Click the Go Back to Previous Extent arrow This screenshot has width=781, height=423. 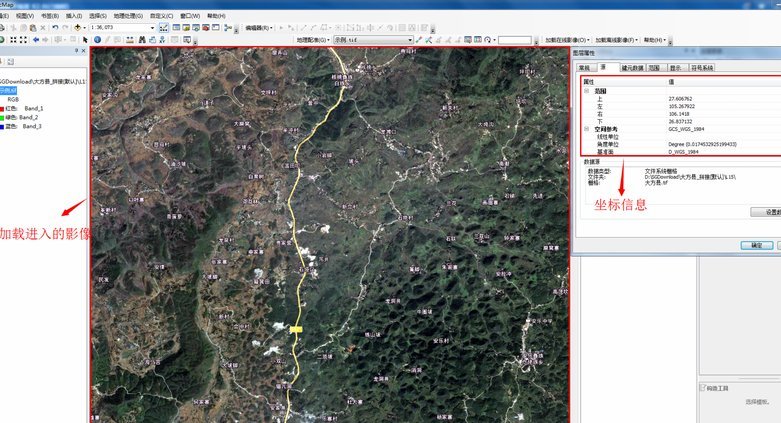pos(36,40)
